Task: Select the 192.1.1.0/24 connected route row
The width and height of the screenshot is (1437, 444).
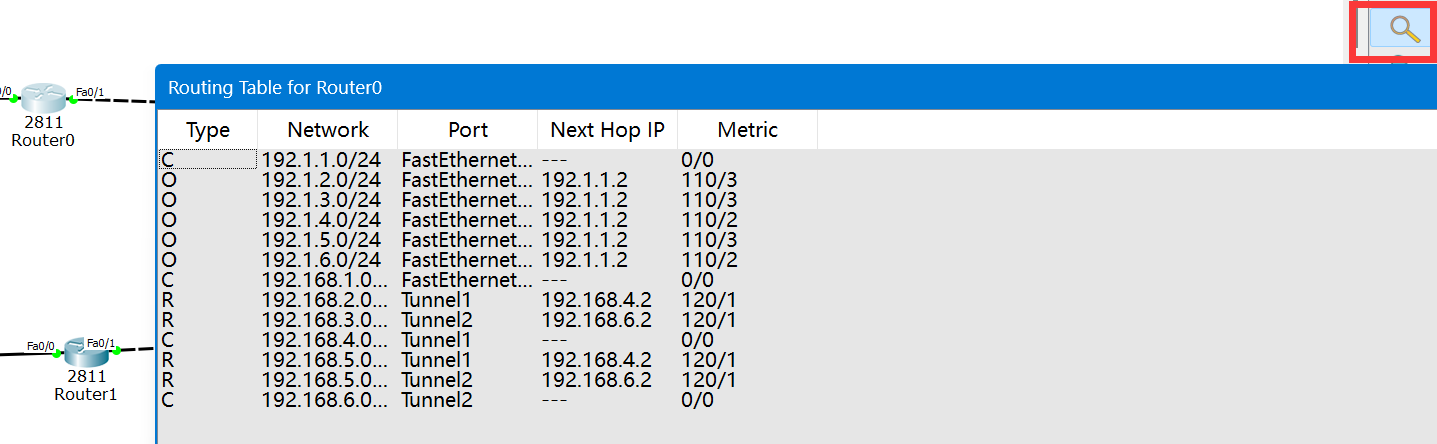Action: pyautogui.click(x=321, y=160)
